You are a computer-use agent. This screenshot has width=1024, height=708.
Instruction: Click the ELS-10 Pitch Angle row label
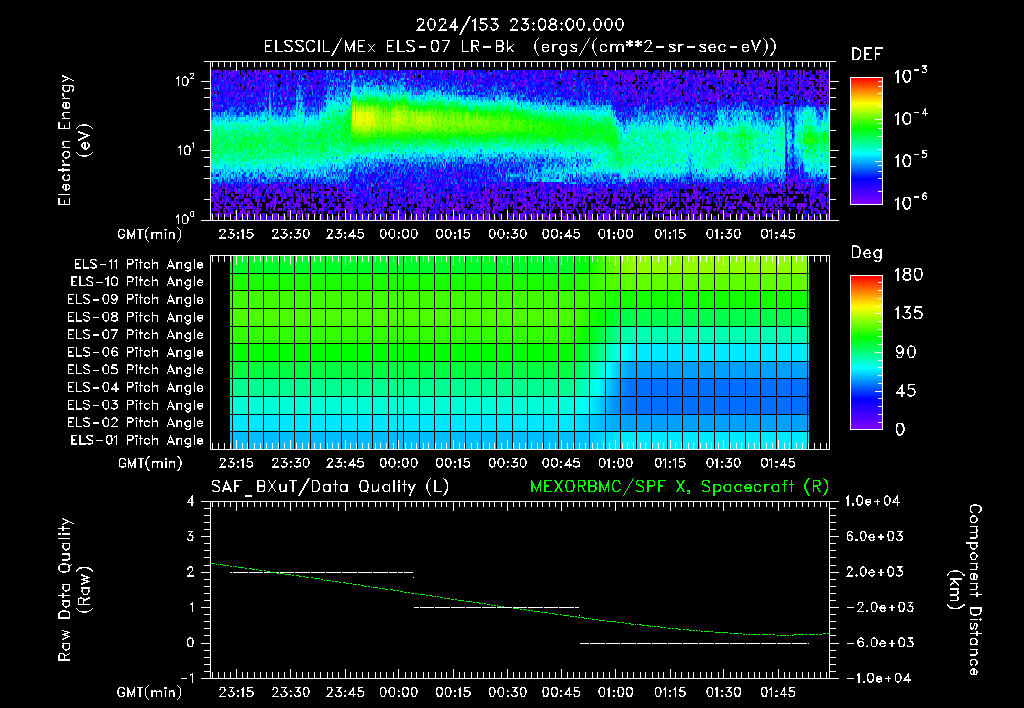[x=137, y=282]
